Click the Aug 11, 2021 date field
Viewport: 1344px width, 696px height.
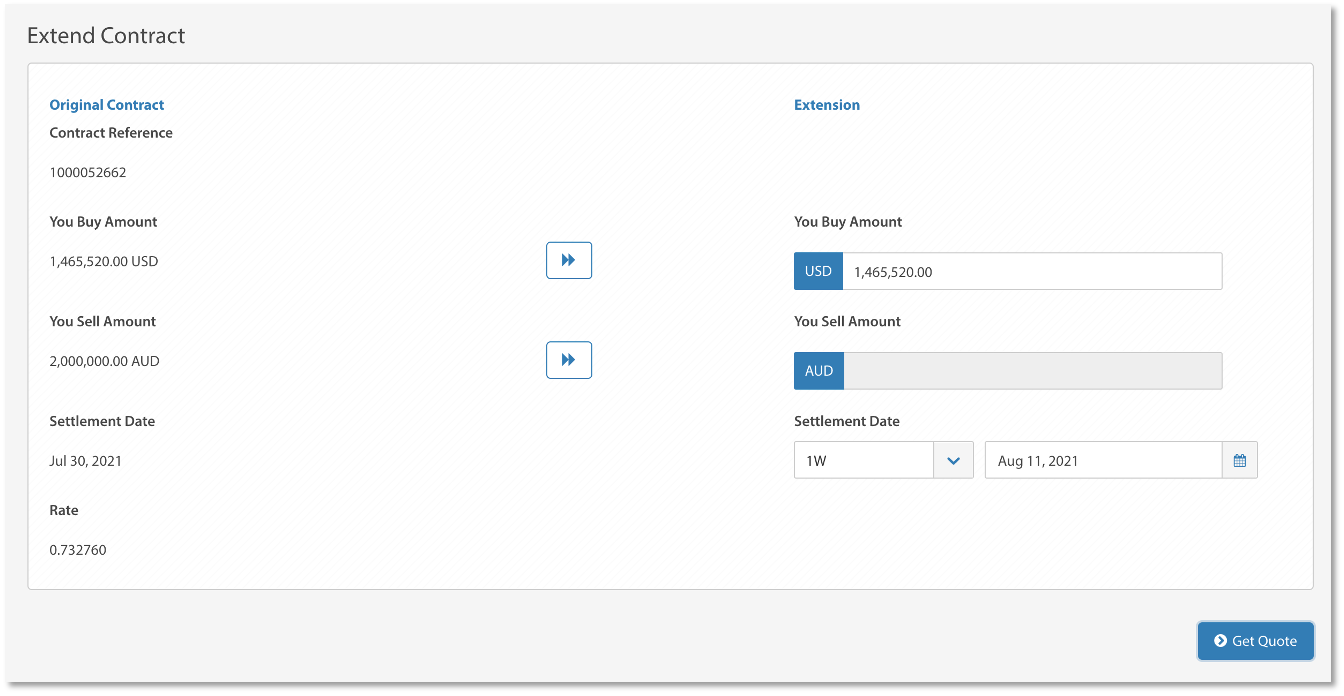point(1102,461)
